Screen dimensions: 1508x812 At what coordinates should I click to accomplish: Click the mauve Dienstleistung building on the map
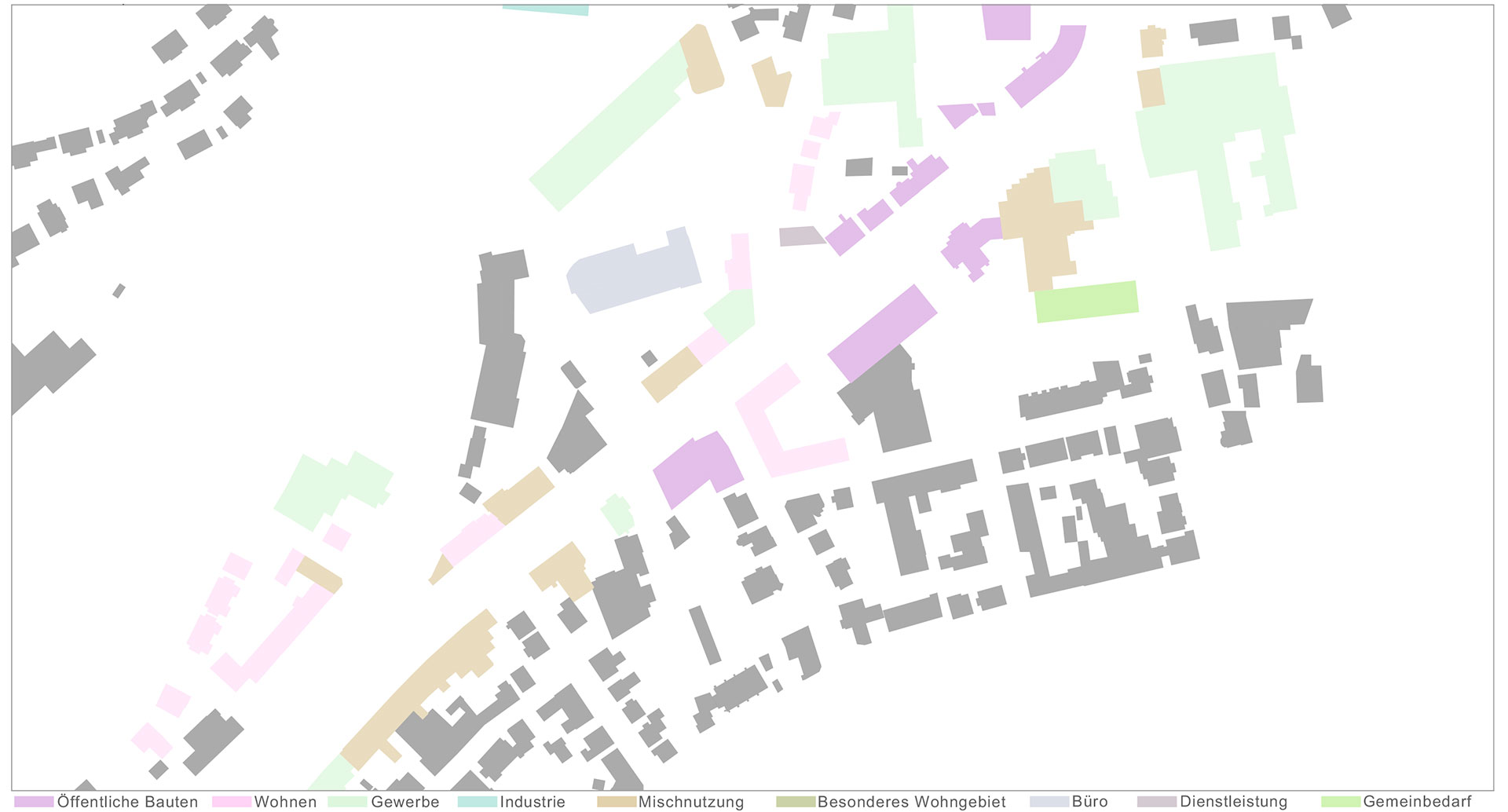[801, 236]
